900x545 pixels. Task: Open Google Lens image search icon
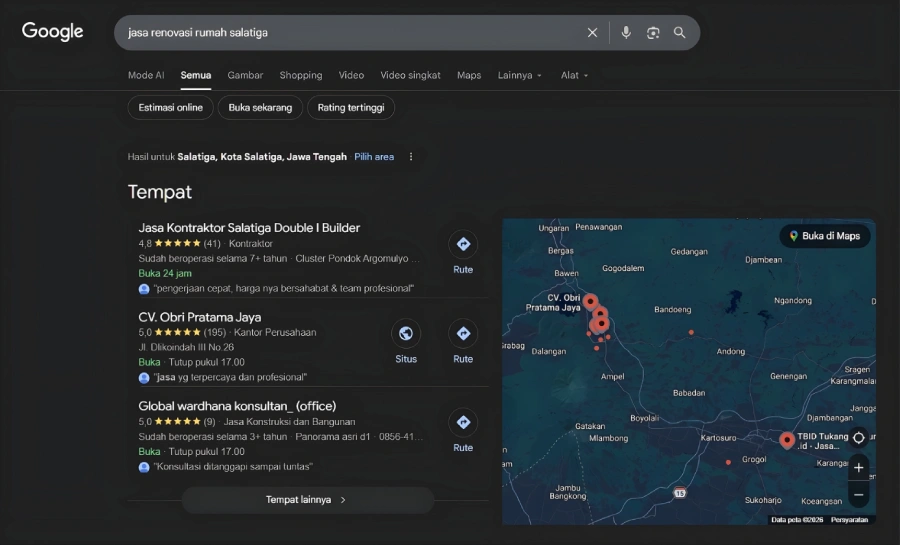pos(653,33)
